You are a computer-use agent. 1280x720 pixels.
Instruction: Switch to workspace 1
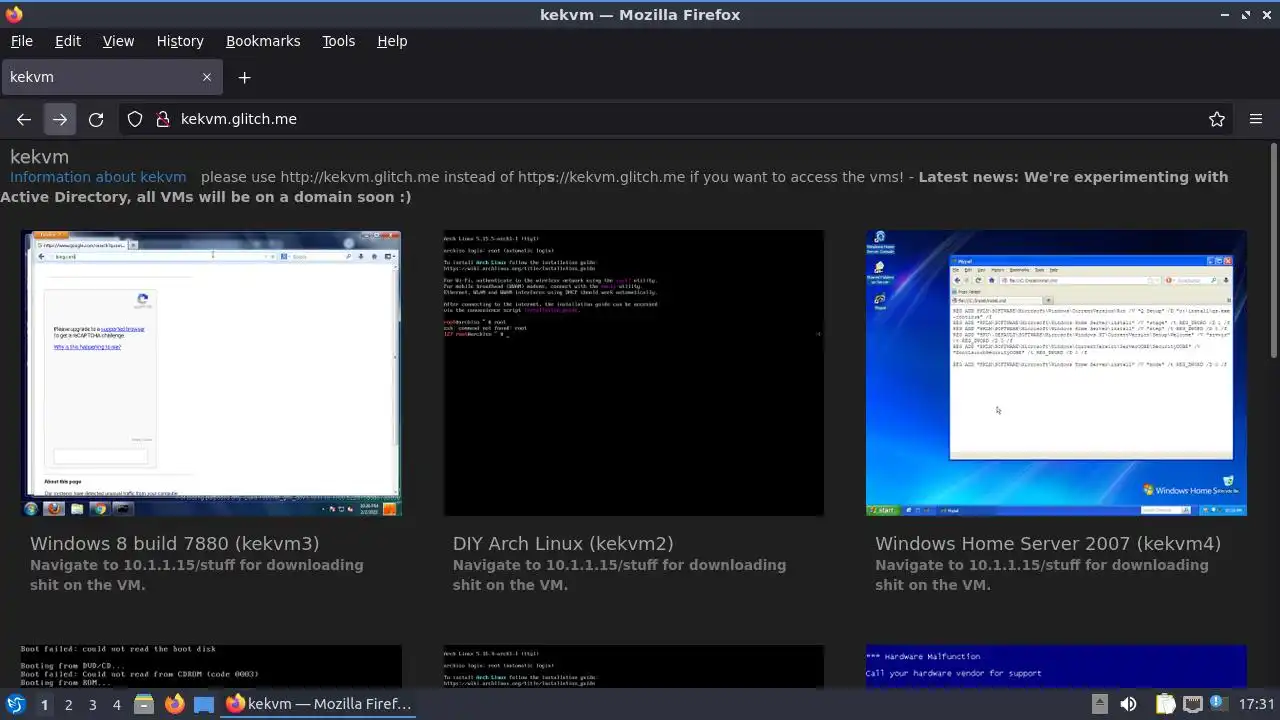tap(44, 704)
